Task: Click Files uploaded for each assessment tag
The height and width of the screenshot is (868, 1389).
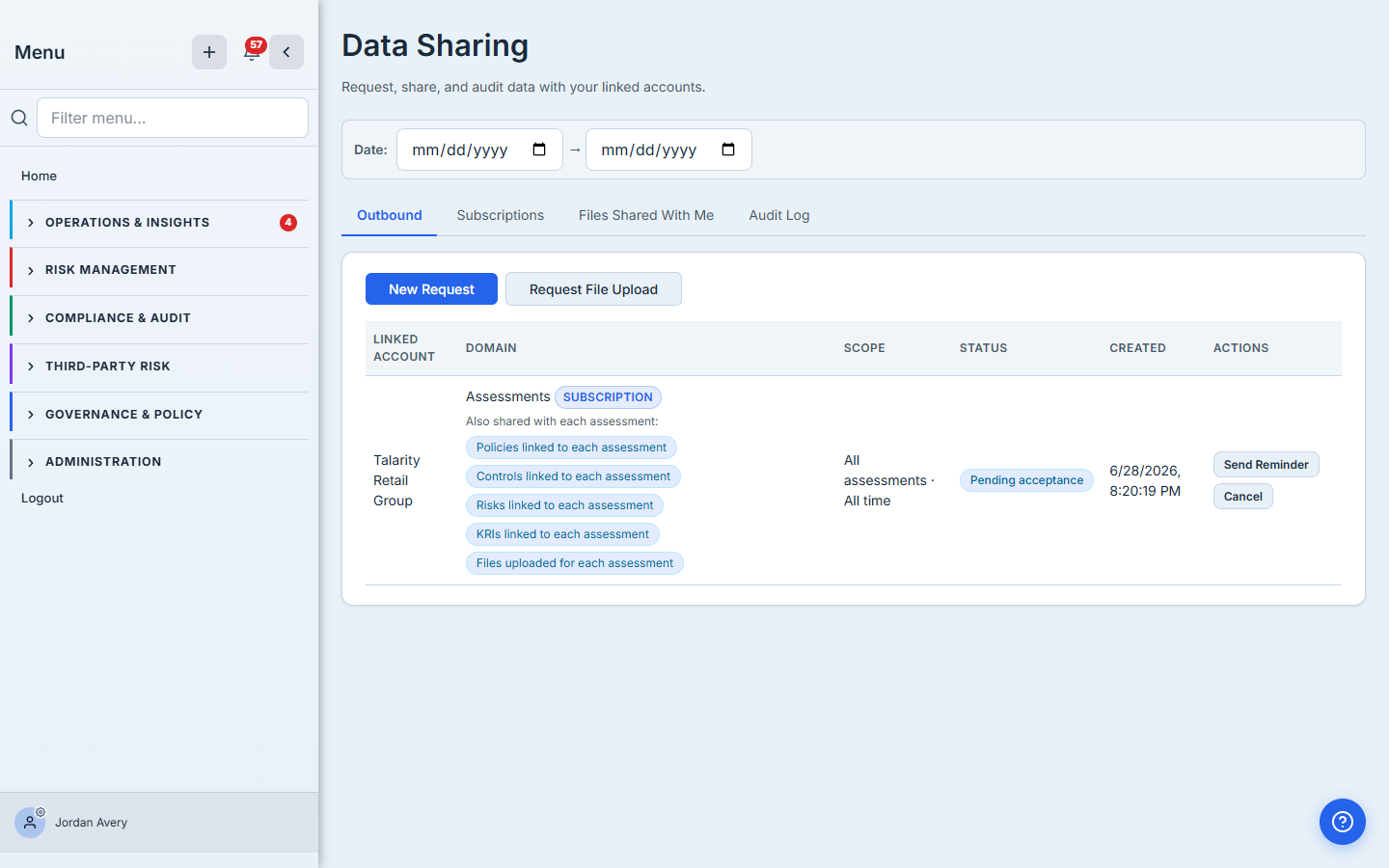Action: pyautogui.click(x=575, y=563)
